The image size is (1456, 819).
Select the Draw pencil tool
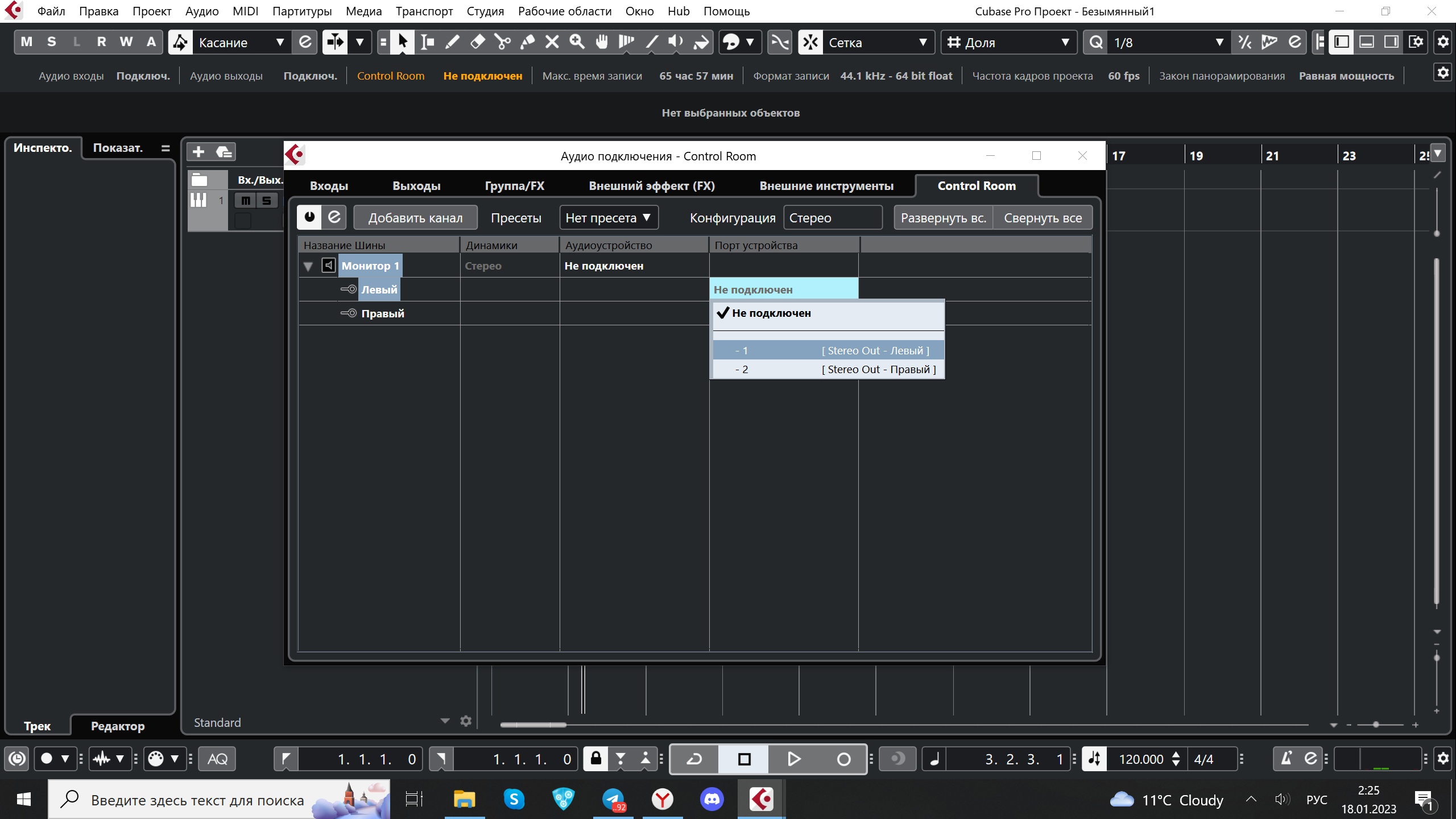[453, 42]
